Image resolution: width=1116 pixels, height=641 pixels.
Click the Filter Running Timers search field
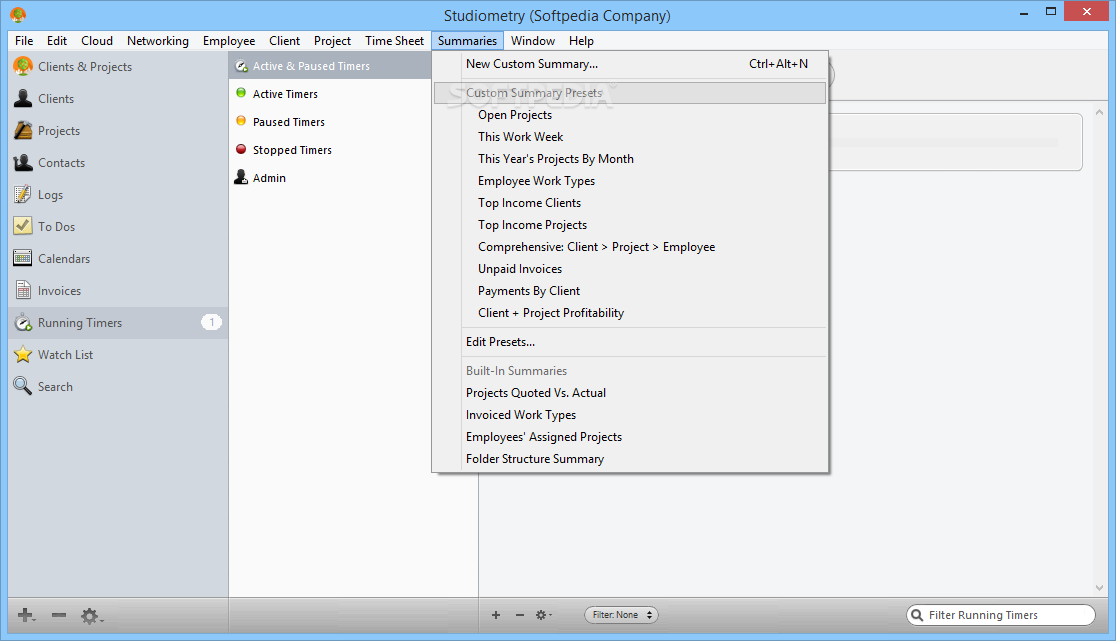click(x=1001, y=615)
